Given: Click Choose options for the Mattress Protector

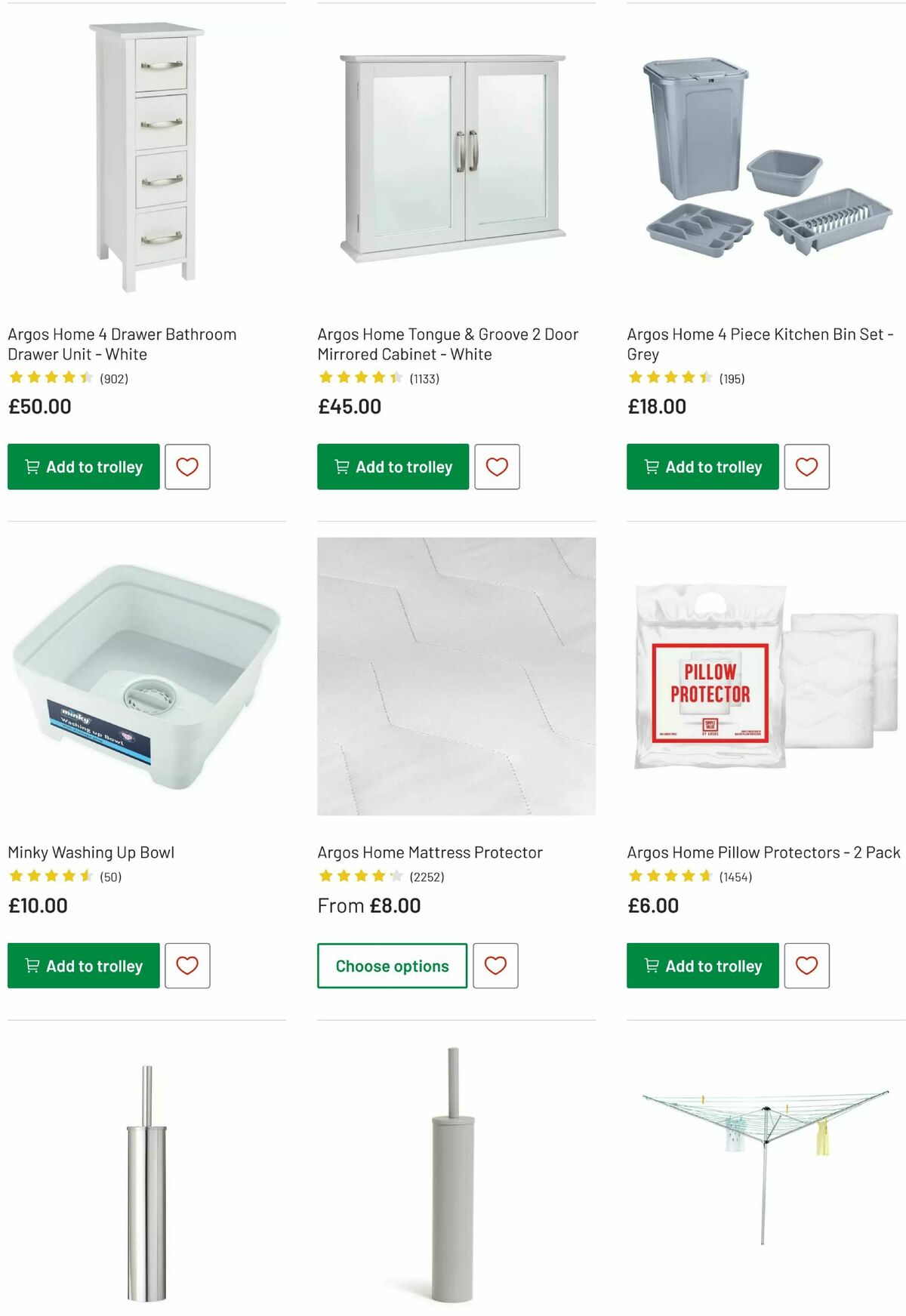Looking at the screenshot, I should click(x=392, y=966).
